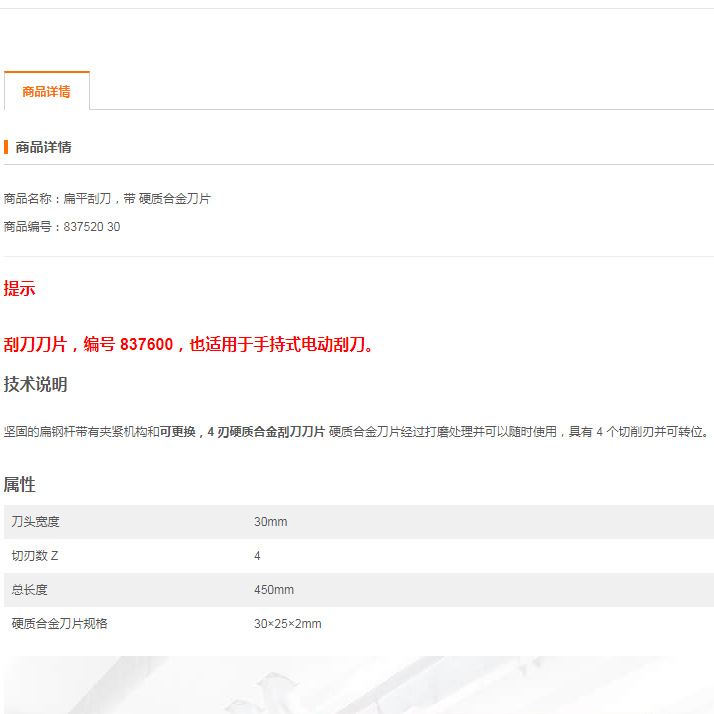Click the text 硬质合金刀片经过打磨处理并可以随时使用

(443, 431)
